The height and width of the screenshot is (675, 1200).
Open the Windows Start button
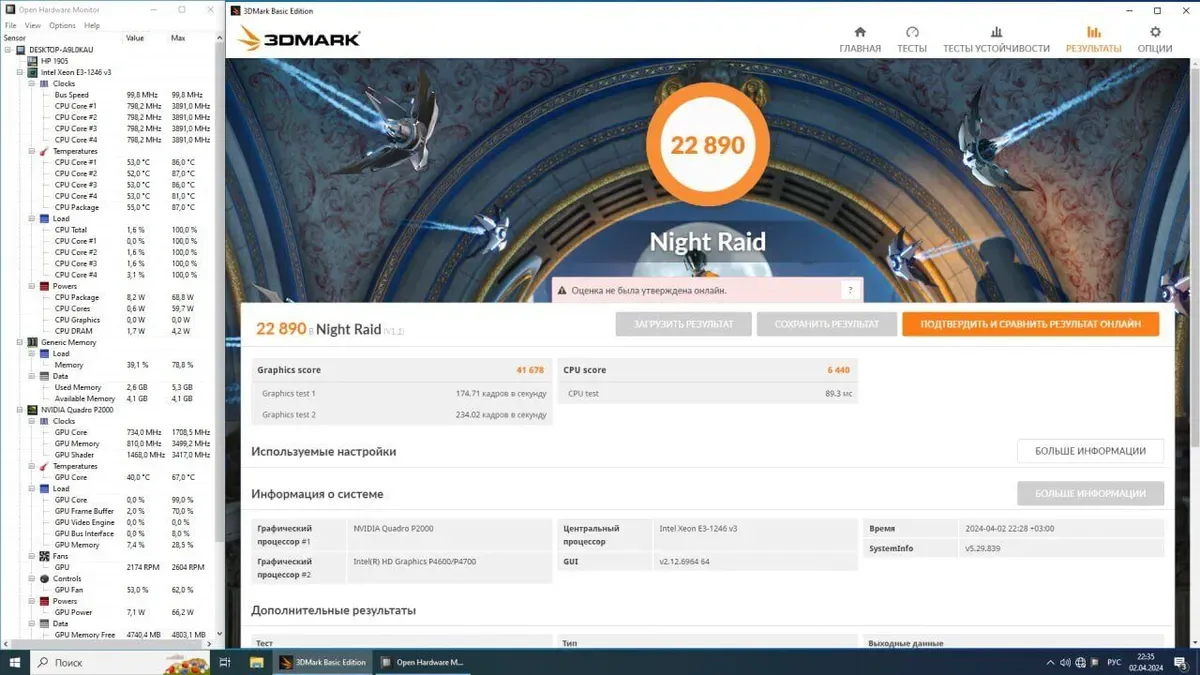[x=15, y=662]
